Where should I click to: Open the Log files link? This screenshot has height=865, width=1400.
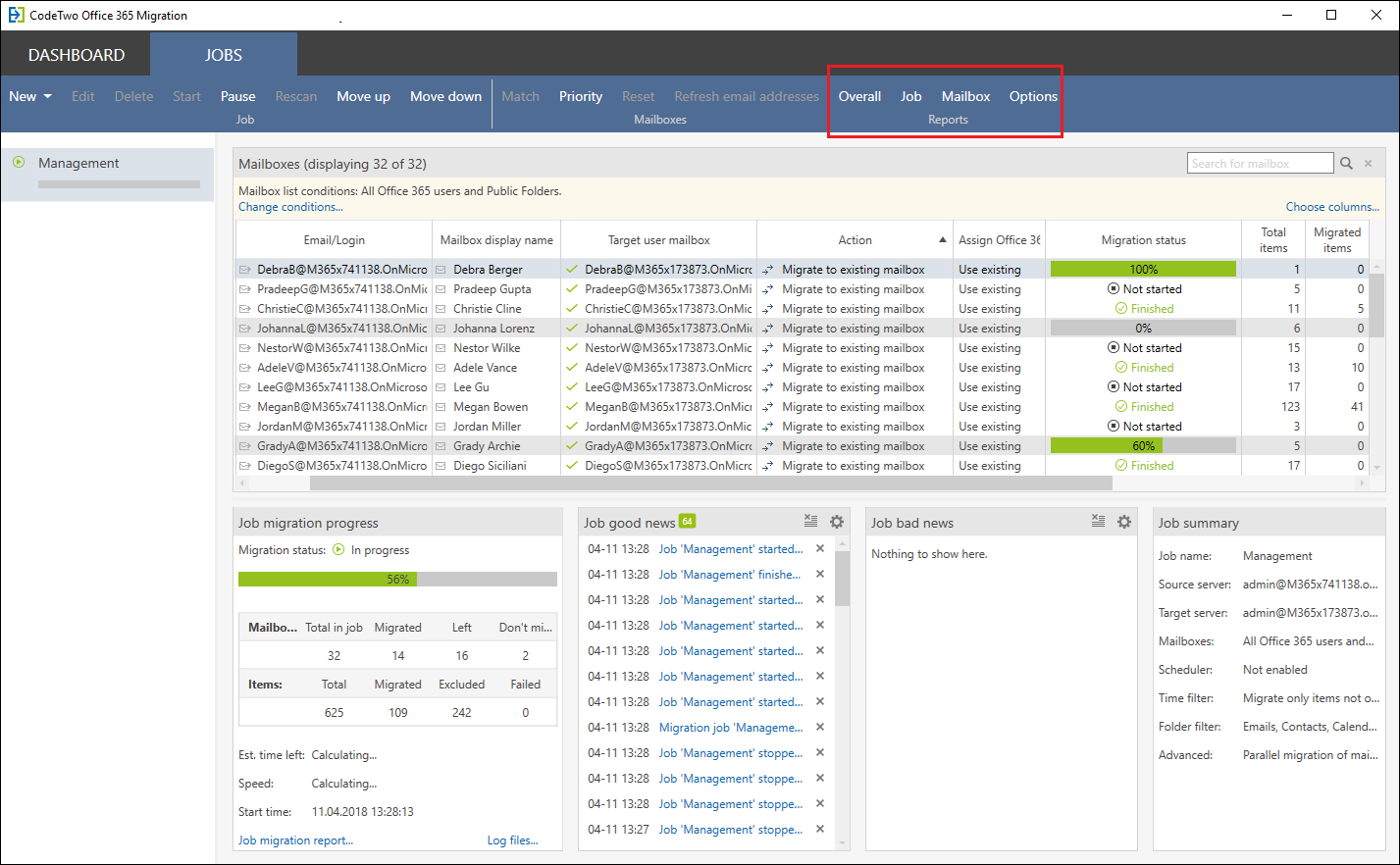[513, 840]
